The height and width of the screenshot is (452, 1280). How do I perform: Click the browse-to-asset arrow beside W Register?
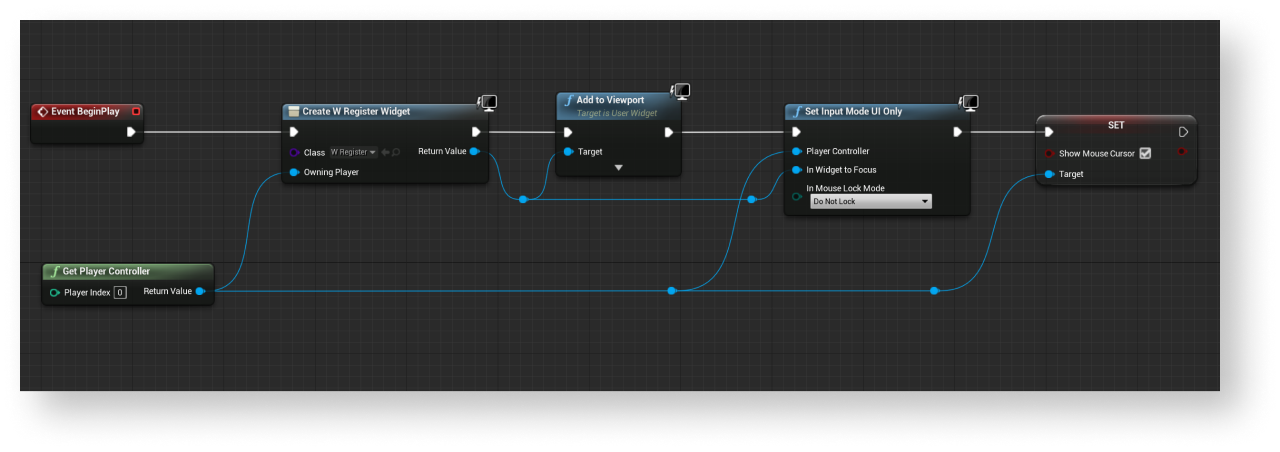tap(385, 152)
